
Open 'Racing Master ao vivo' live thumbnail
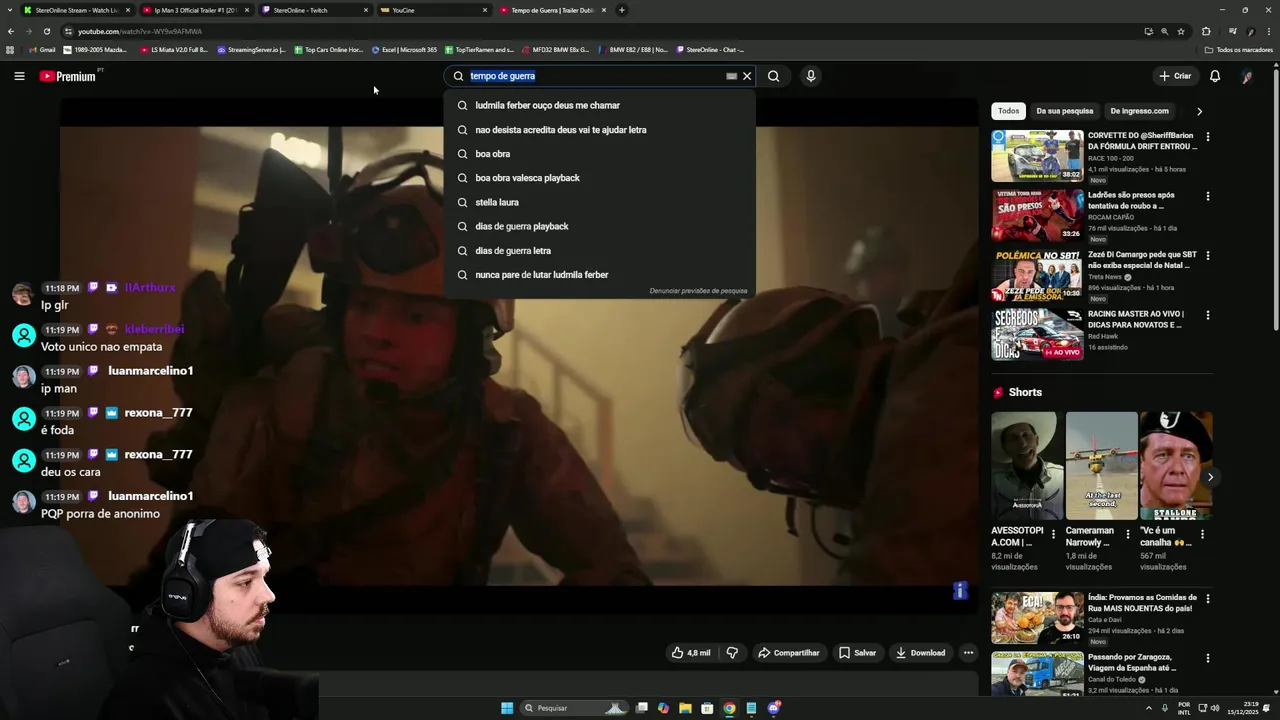click(1037, 334)
